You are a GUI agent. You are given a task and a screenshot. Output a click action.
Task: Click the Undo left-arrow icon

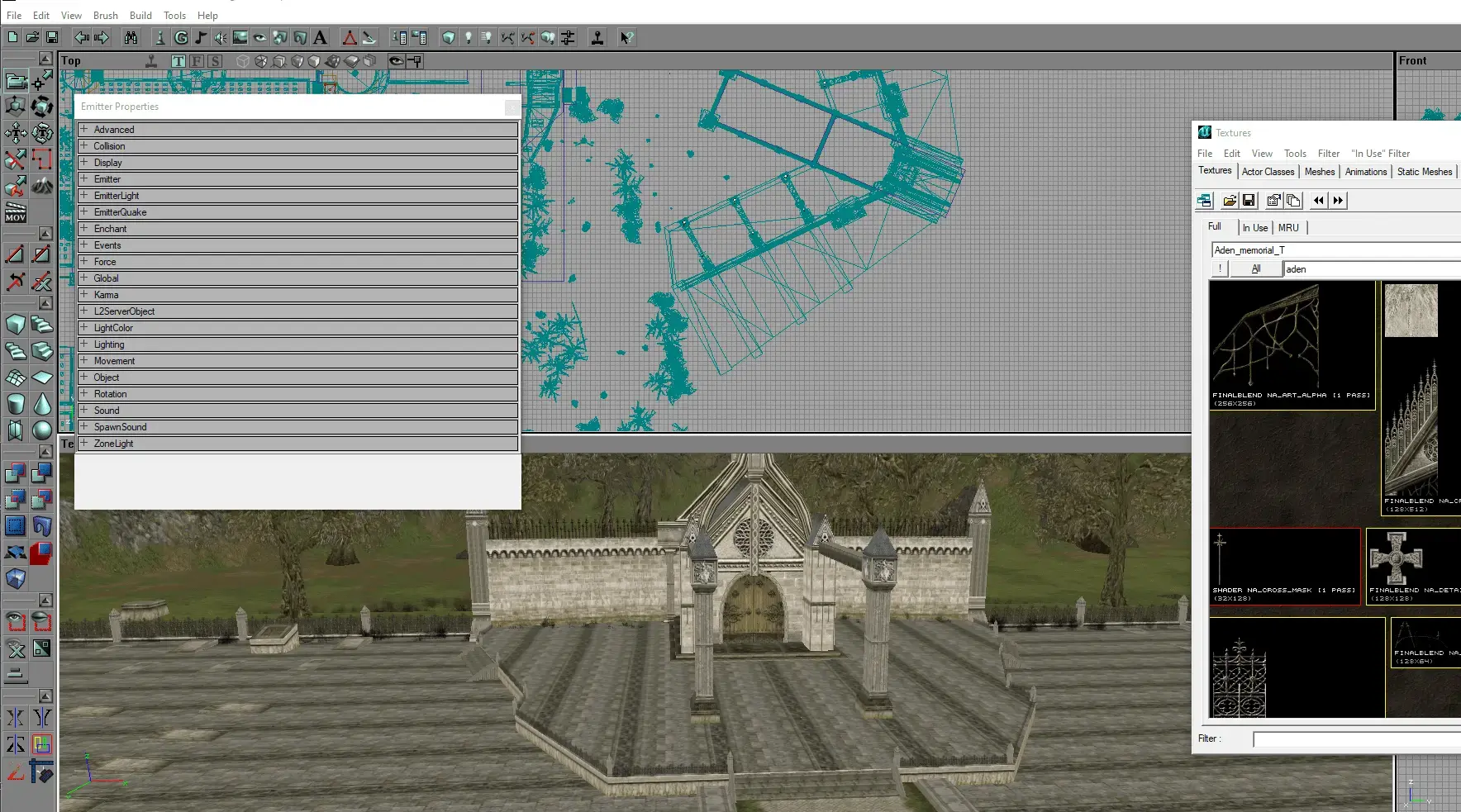(81, 37)
